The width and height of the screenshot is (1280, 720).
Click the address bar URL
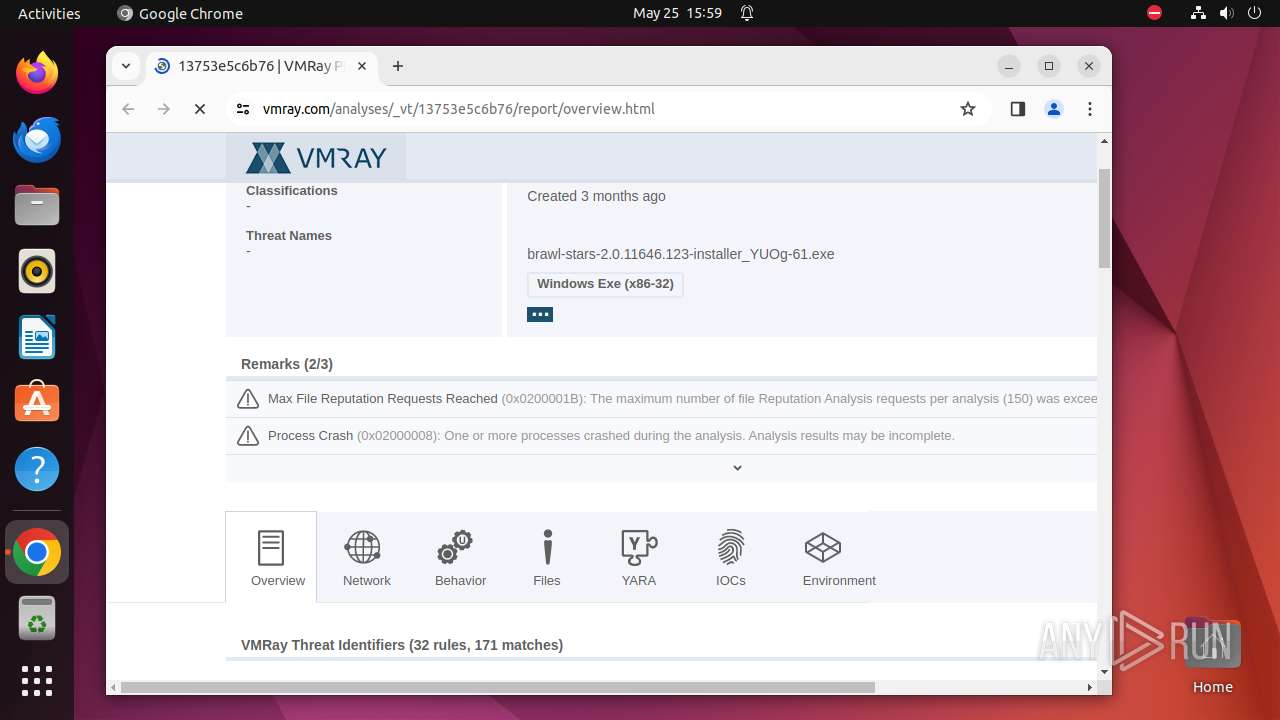pyautogui.click(x=459, y=109)
